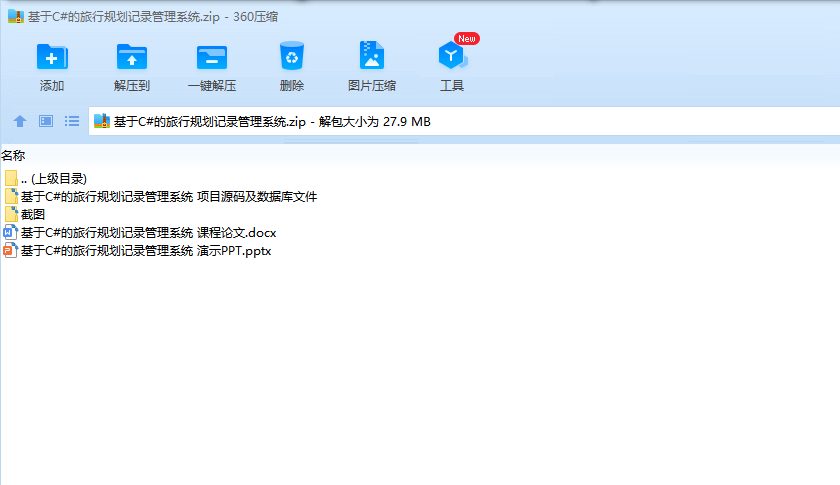Viewport: 840px width, 485px height.
Task: Click the Word icon beside 课程论文.docx
Action: pos(11,233)
